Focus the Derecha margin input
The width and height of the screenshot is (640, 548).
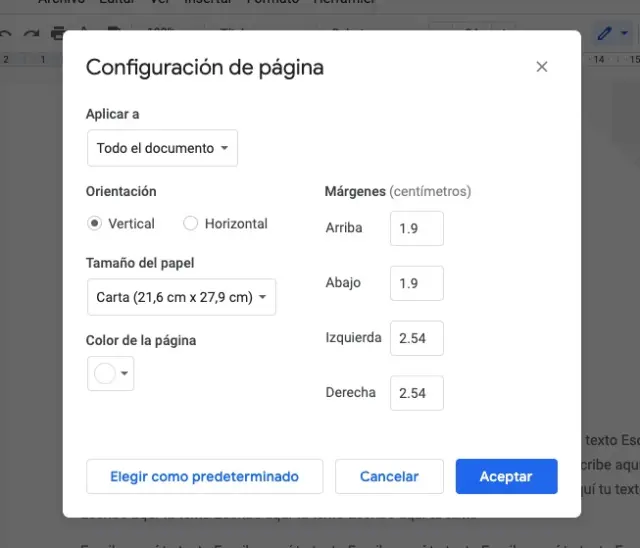tap(416, 393)
